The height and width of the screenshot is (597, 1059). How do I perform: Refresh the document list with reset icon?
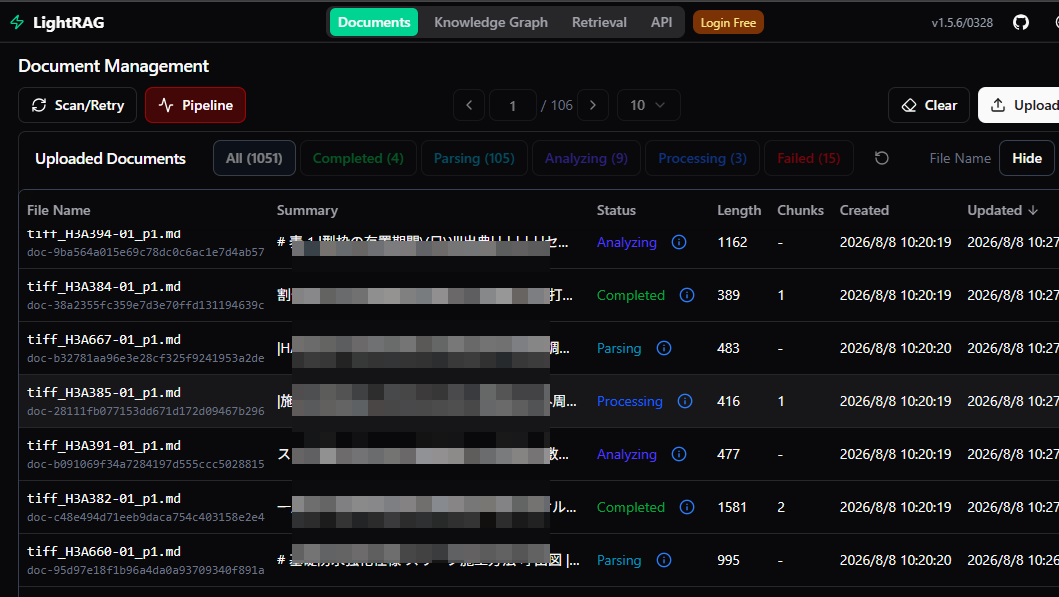point(881,158)
